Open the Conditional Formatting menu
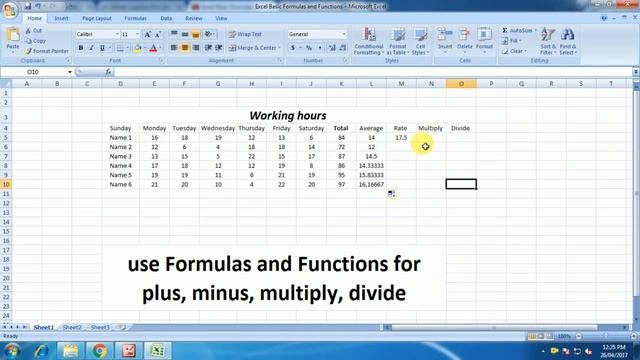This screenshot has height=360, width=640. 369,41
